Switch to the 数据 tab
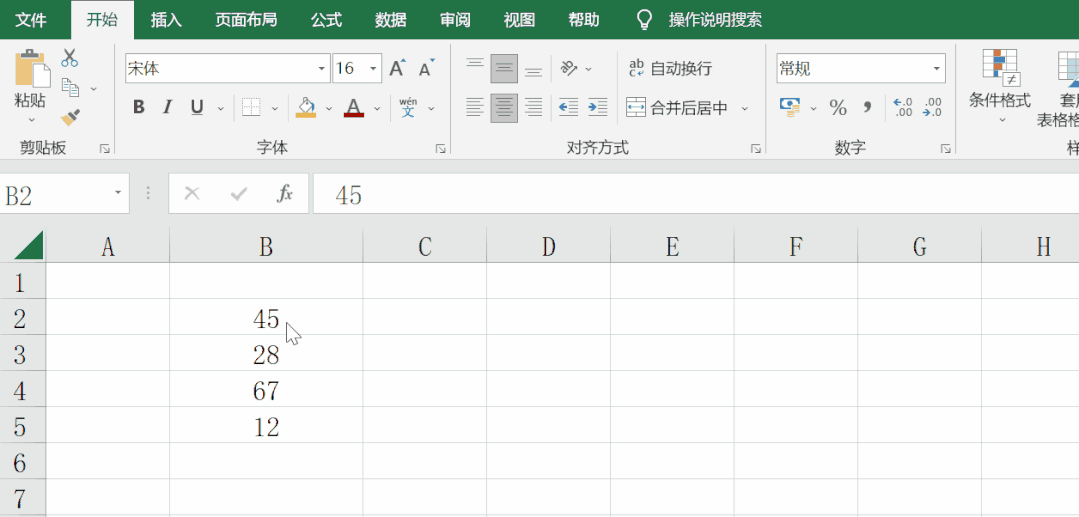Image resolution: width=1079 pixels, height=517 pixels. click(390, 20)
